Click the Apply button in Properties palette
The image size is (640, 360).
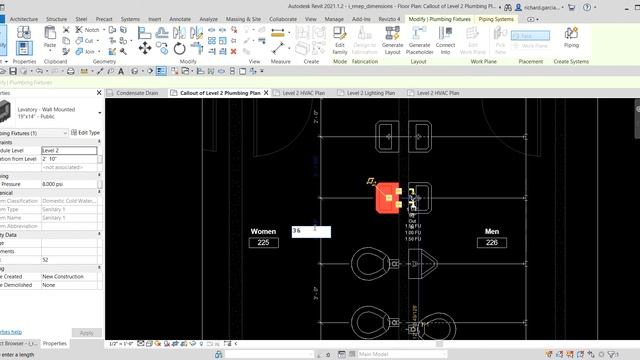pyautogui.click(x=87, y=333)
